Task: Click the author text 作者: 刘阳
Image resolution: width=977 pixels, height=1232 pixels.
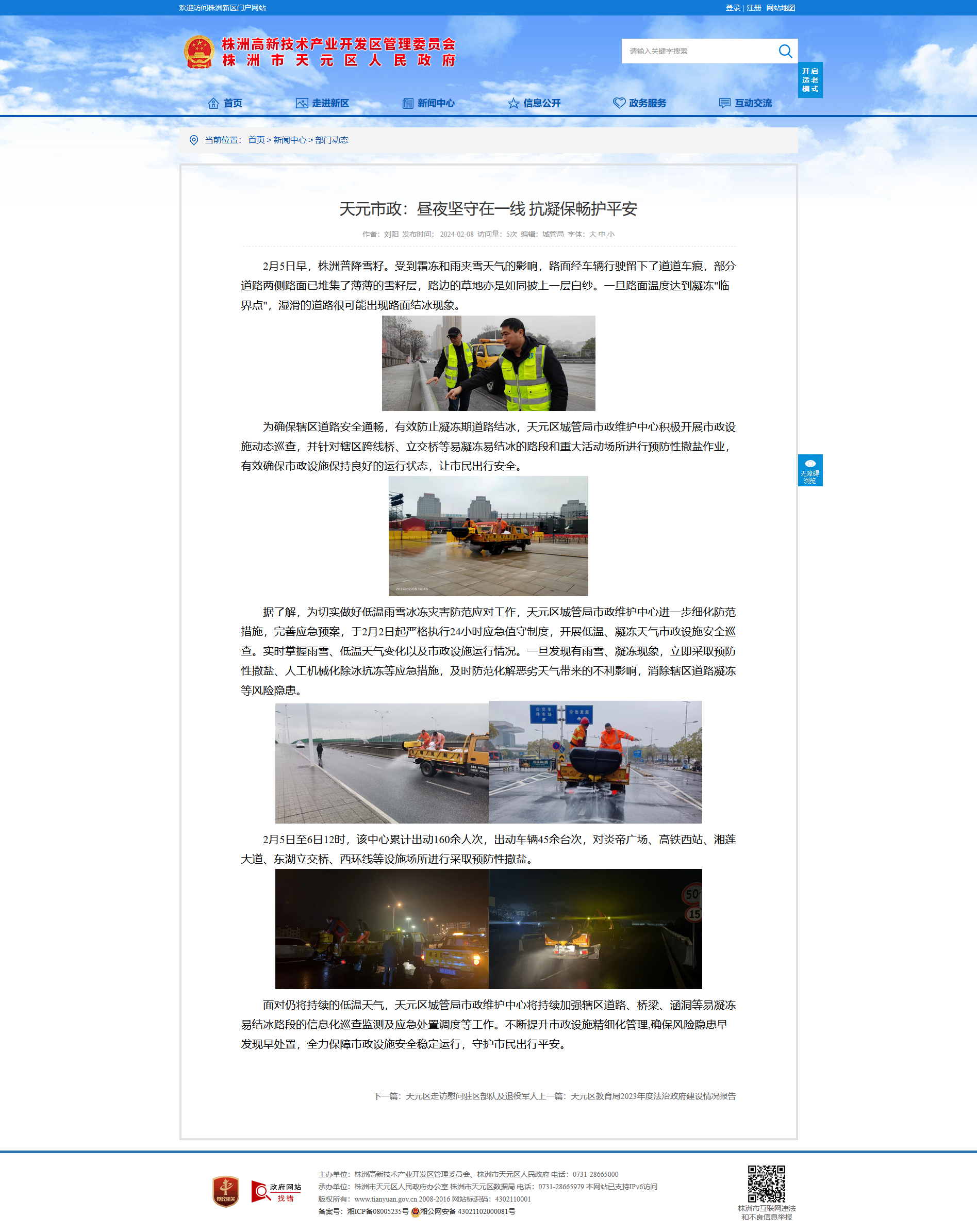Action: (x=380, y=234)
